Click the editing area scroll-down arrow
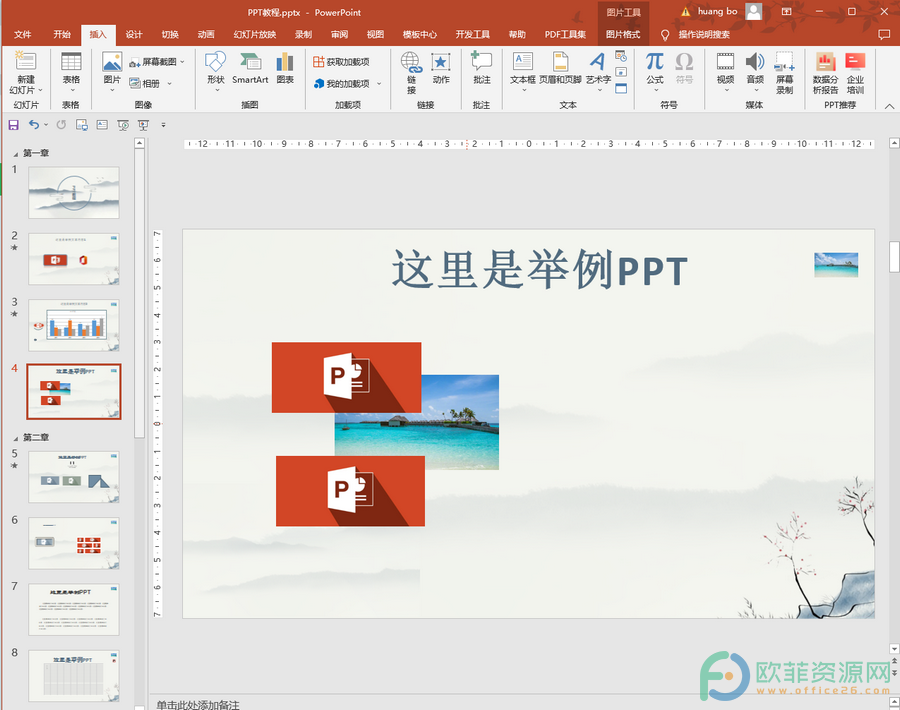Image resolution: width=900 pixels, height=710 pixels. click(x=894, y=649)
